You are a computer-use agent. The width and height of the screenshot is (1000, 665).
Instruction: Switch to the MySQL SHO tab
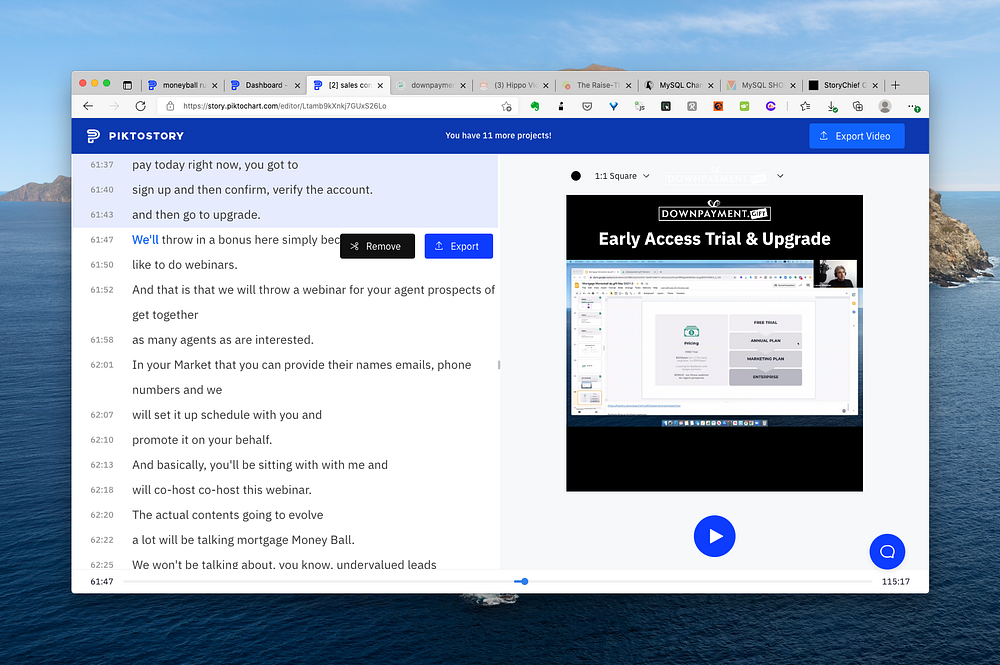761,85
